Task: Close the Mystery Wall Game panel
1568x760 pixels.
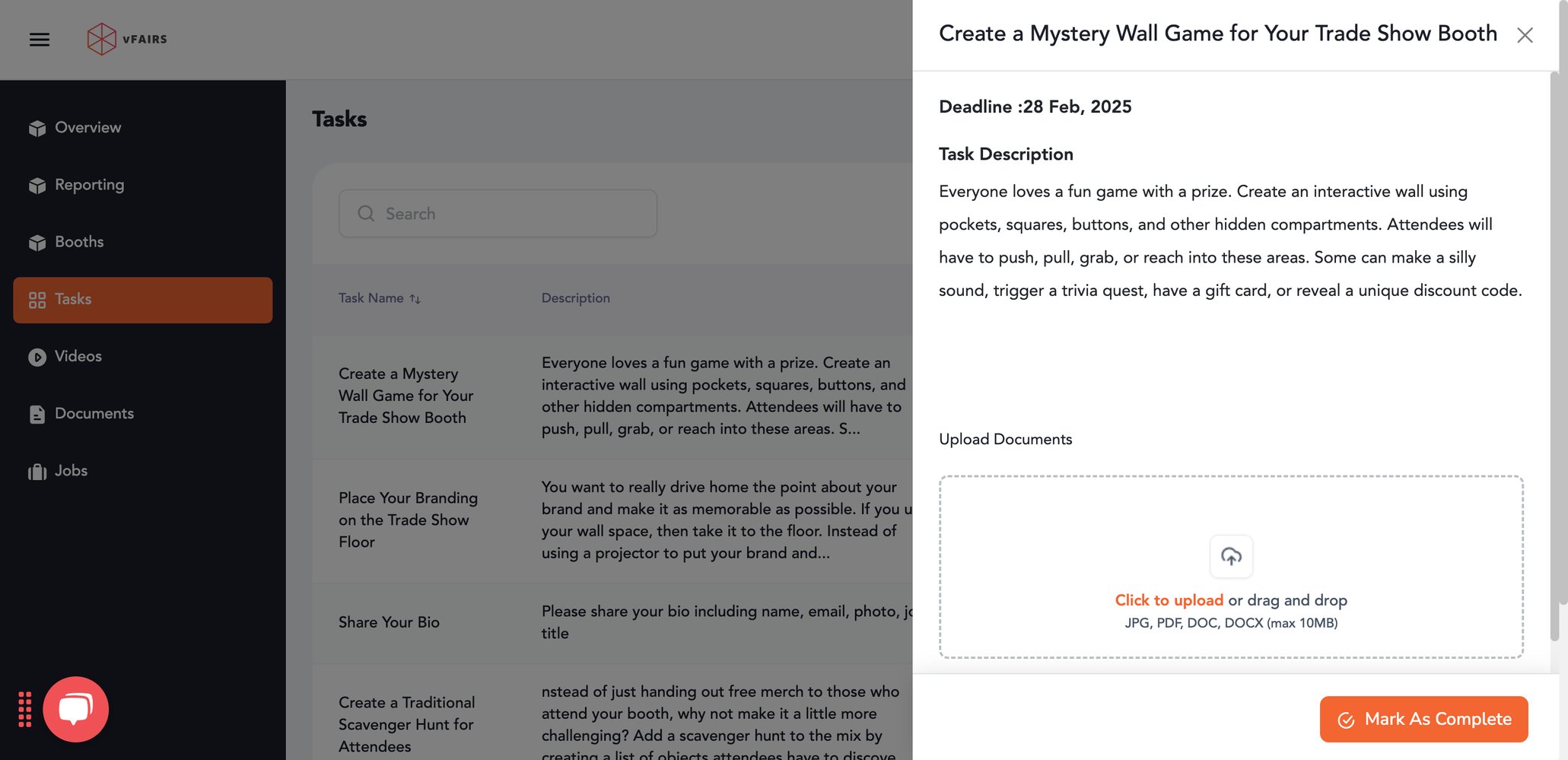Action: (x=1525, y=35)
